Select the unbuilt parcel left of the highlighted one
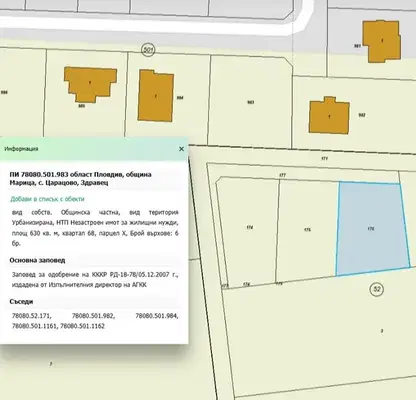The height and width of the screenshot is (400, 416). [307, 230]
